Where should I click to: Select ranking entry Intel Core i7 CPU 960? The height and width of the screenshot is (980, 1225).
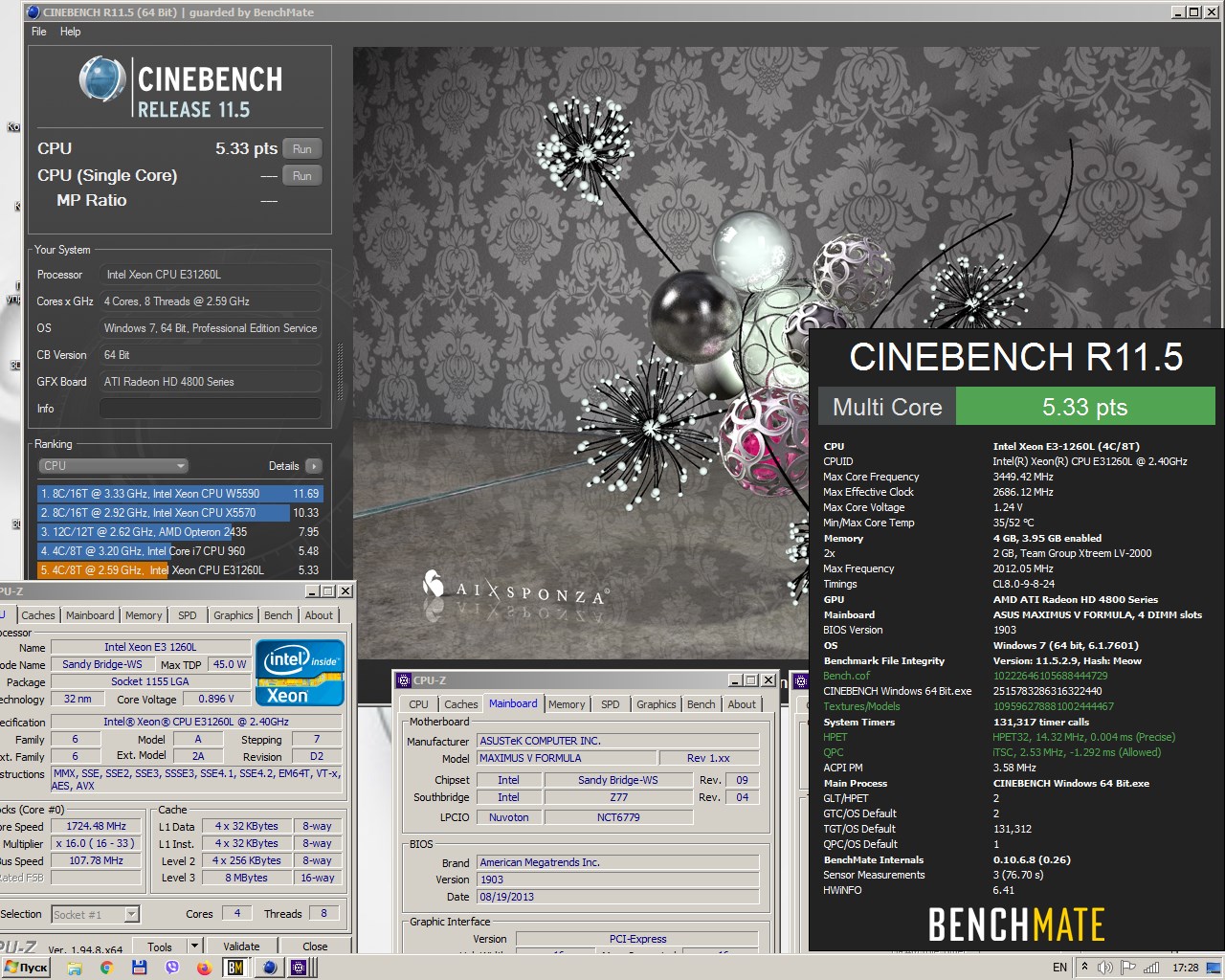[x=180, y=551]
